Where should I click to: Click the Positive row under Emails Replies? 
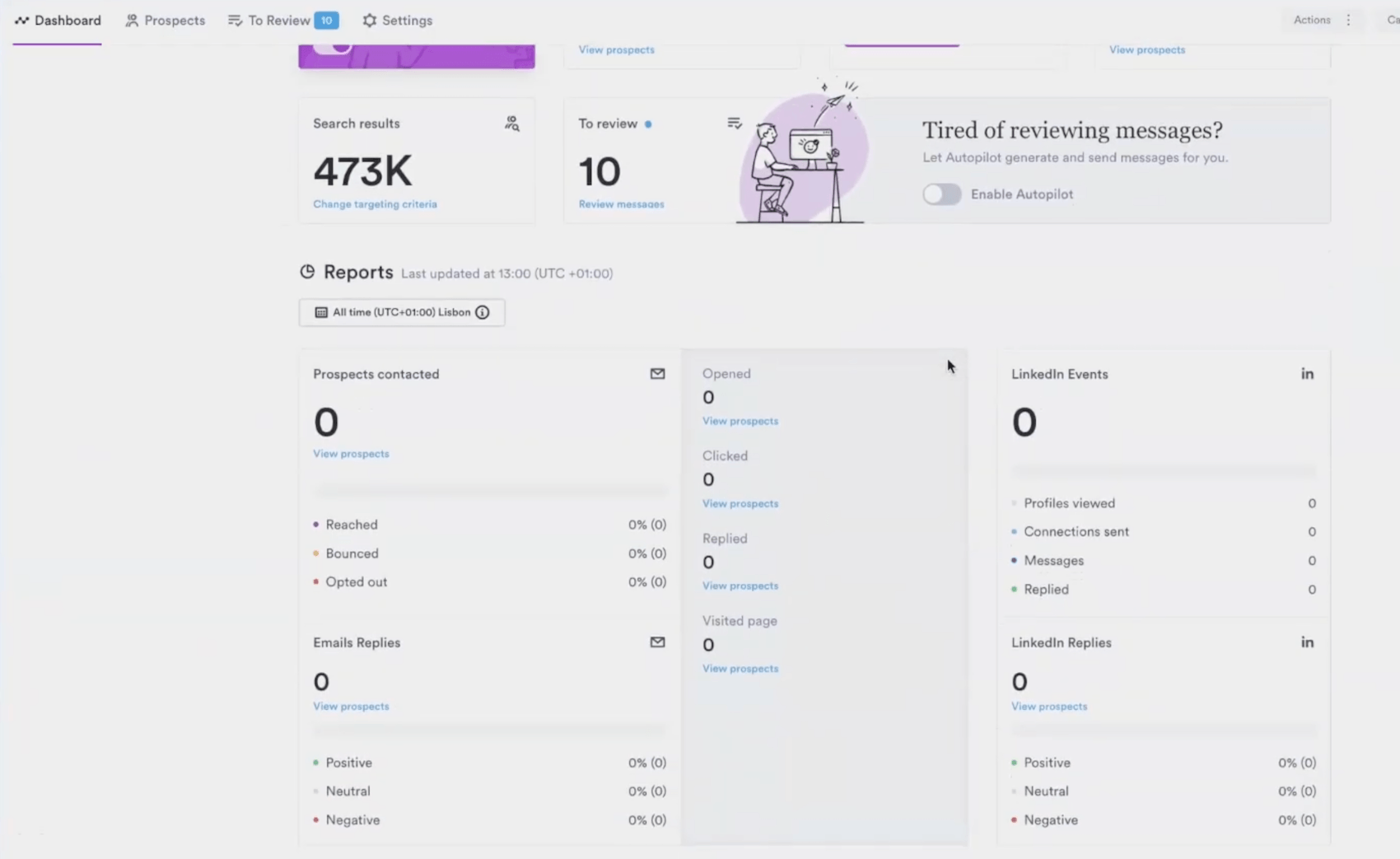click(490, 763)
